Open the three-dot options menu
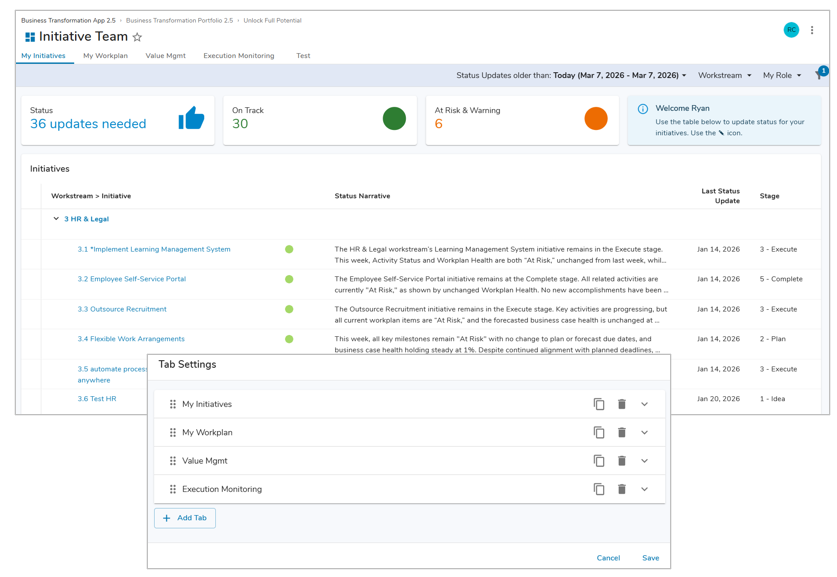837x577 pixels. [x=812, y=30]
